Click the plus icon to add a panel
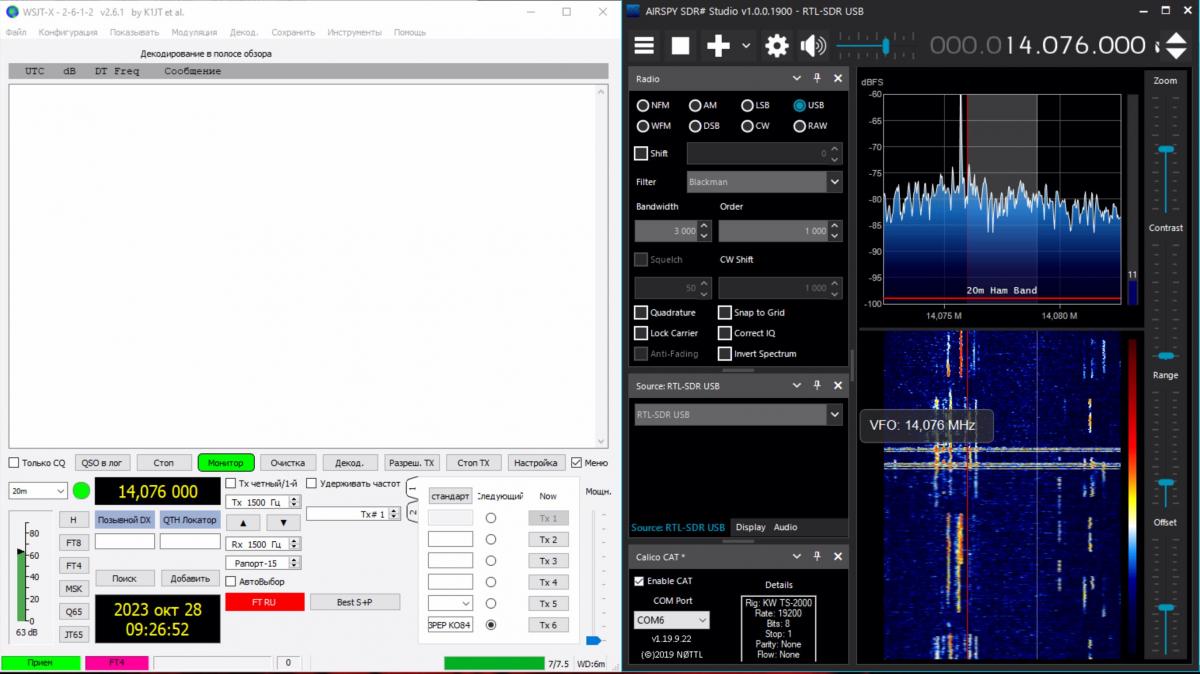Viewport: 1200px width, 674px height. tap(718, 45)
